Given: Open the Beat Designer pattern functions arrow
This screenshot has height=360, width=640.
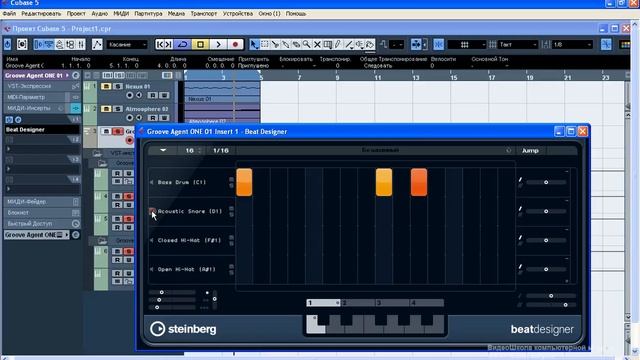Looking at the screenshot, I should click(x=163, y=150).
